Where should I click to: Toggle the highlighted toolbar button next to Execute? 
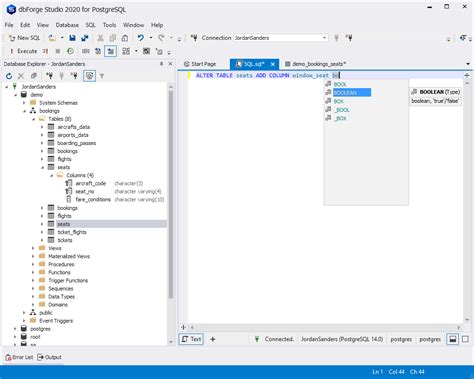click(x=110, y=51)
